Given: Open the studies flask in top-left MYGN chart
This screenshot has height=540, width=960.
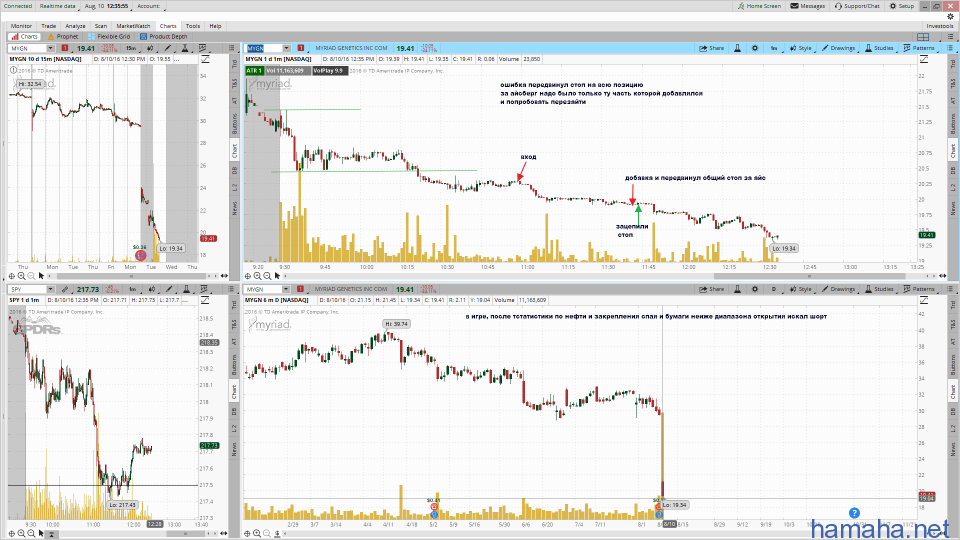Looking at the screenshot, I should click(x=186, y=48).
